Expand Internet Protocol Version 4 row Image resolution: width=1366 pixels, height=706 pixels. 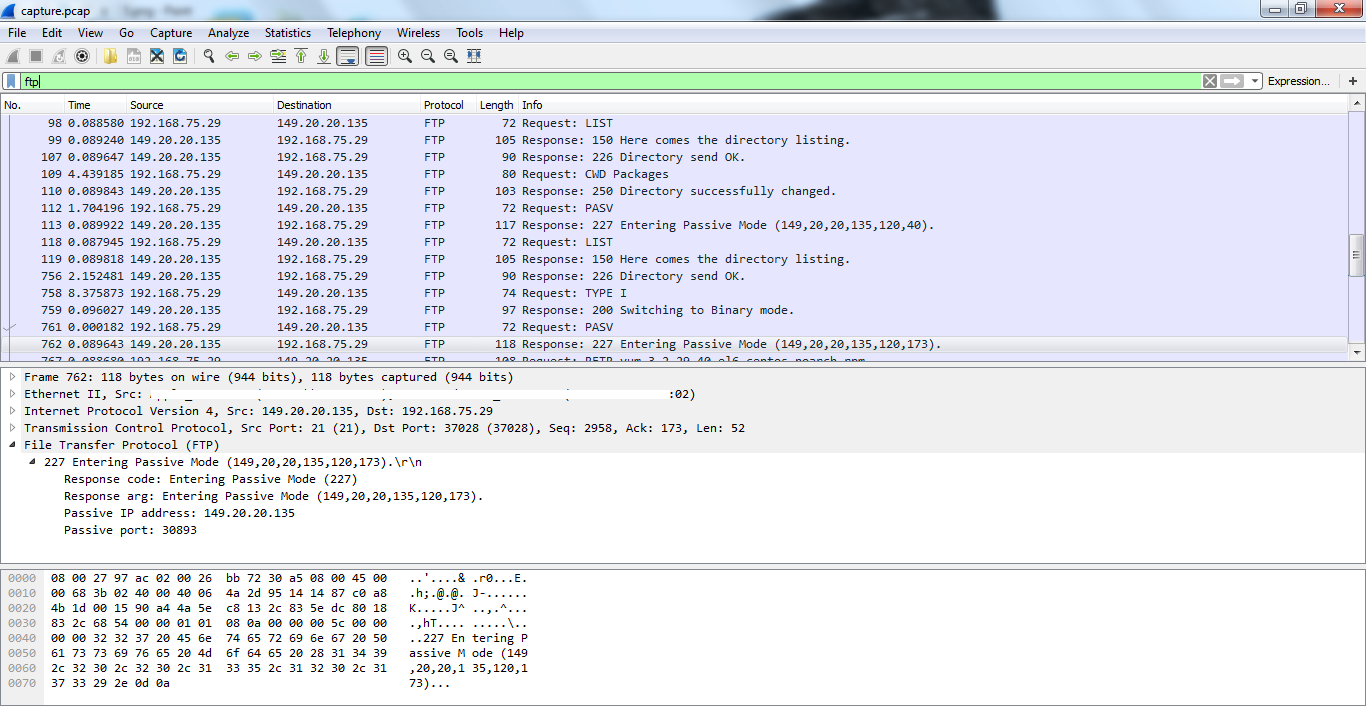(13, 411)
